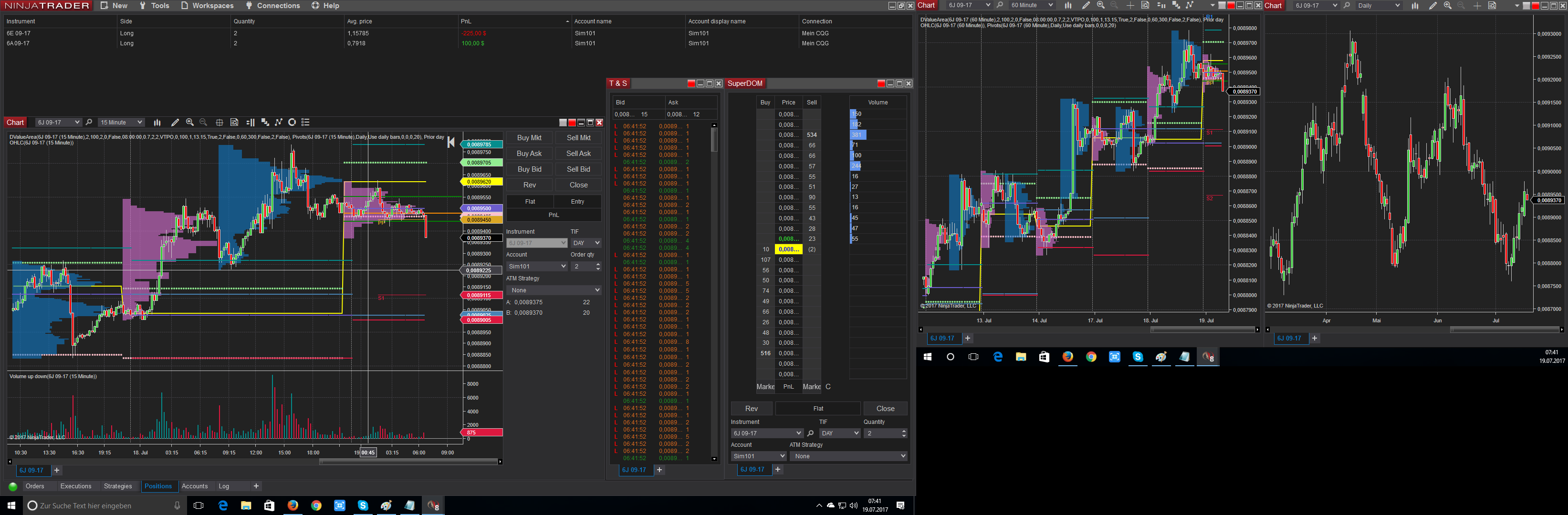Click SuperDOM instrument search magnifier
The width and height of the screenshot is (1568, 515).
click(x=810, y=433)
